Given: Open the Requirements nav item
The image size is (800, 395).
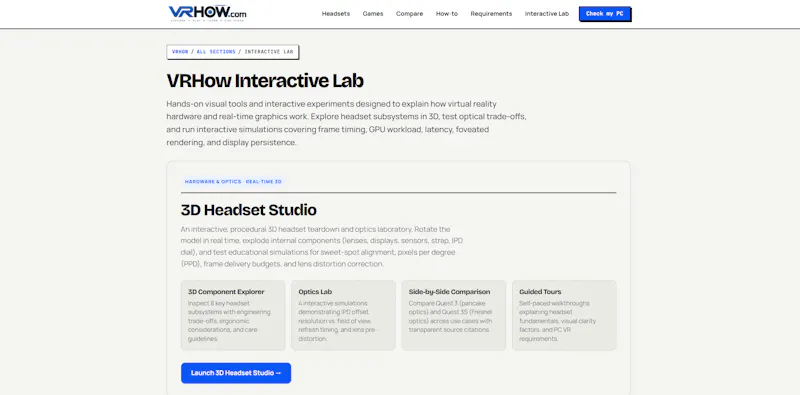Looking at the screenshot, I should 491,14.
